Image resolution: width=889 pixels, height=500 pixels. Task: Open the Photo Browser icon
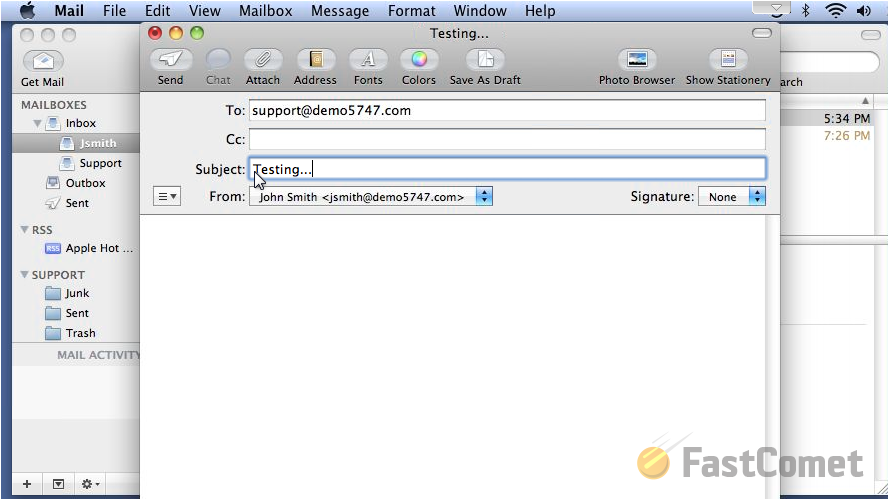click(637, 59)
